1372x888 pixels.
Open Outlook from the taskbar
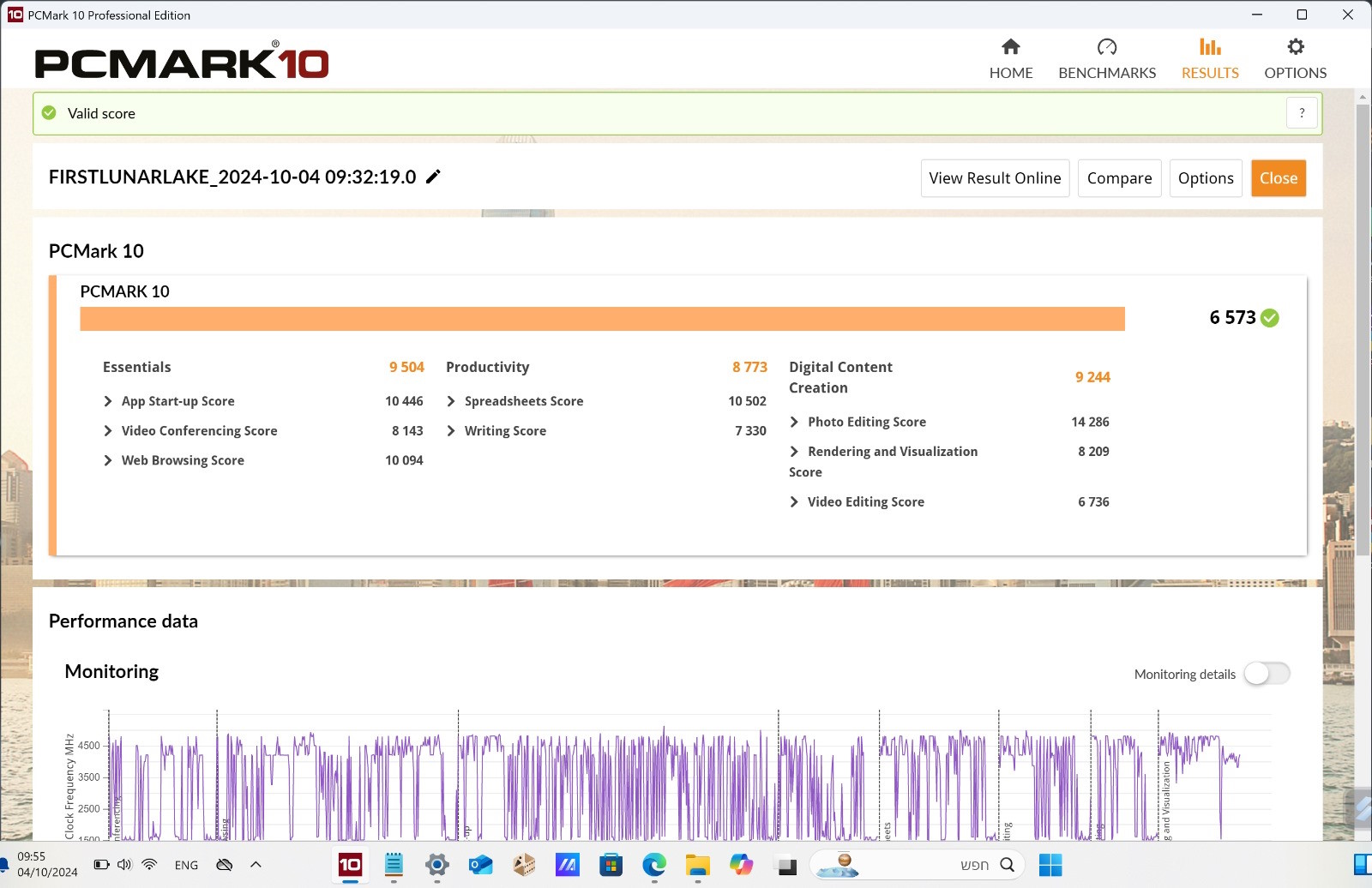click(x=480, y=866)
